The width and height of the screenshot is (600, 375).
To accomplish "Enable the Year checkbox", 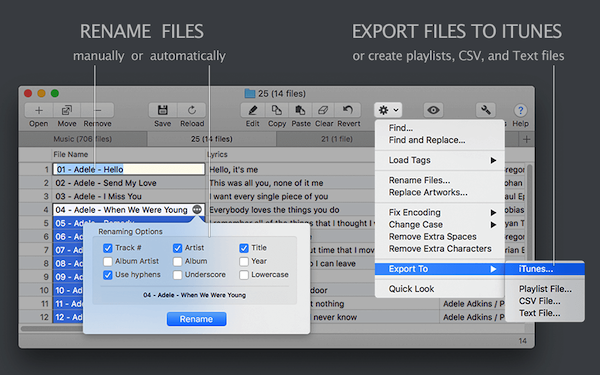I will (244, 261).
